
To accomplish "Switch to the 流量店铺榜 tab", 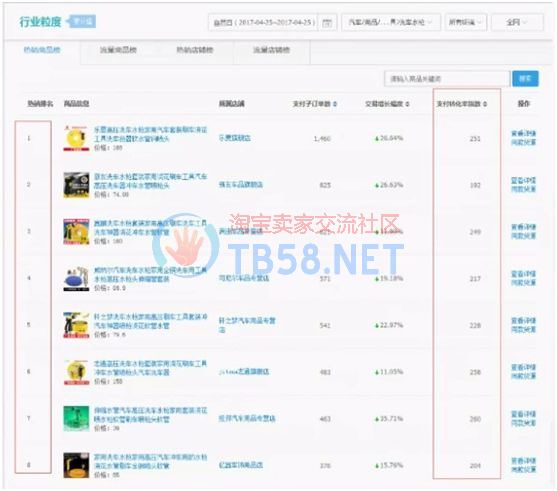I will [x=272, y=50].
